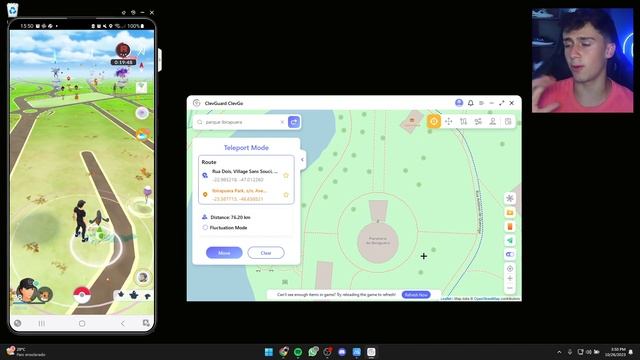Click the Clear button
This screenshot has width=640, height=360.
(x=266, y=253)
